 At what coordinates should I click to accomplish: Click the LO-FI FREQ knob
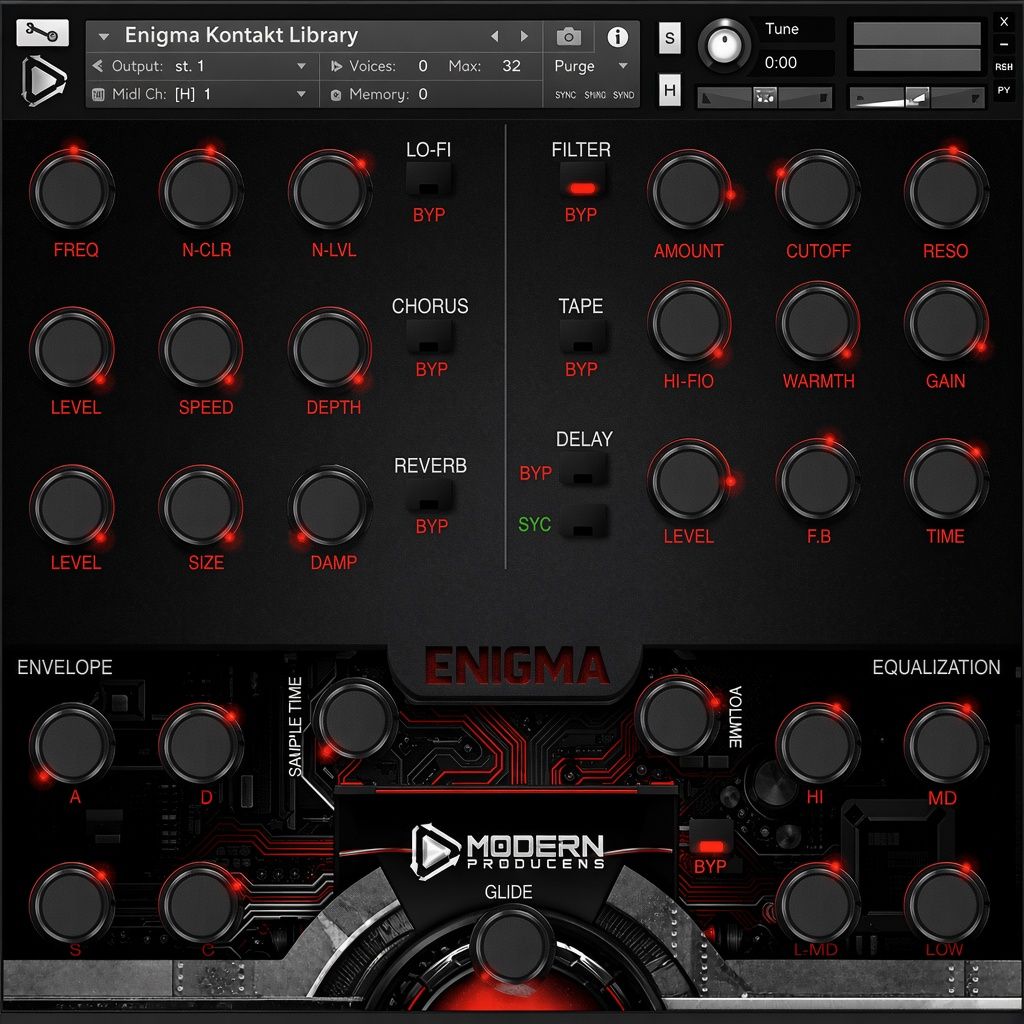click(72, 191)
